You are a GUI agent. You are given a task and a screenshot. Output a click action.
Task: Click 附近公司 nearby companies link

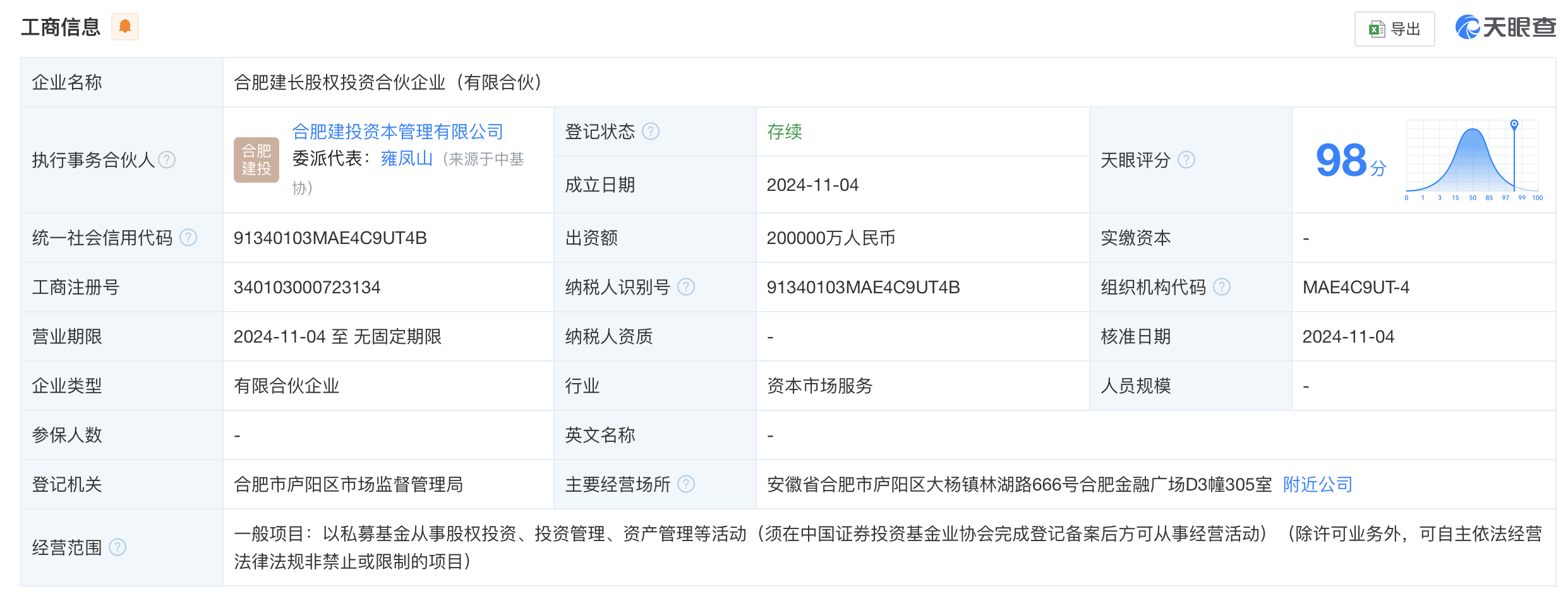(x=1317, y=484)
